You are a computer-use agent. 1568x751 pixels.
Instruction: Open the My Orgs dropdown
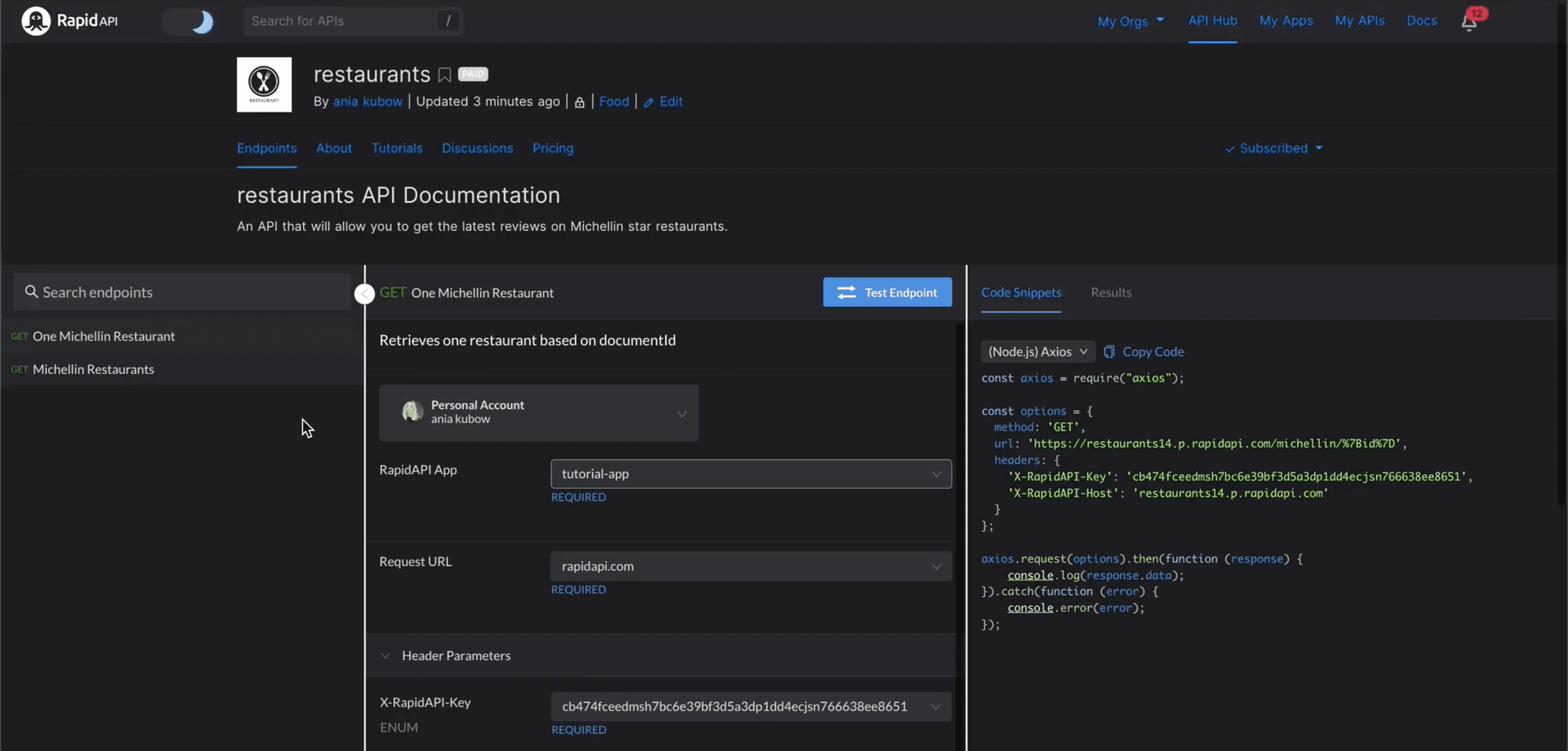pyautogui.click(x=1130, y=21)
